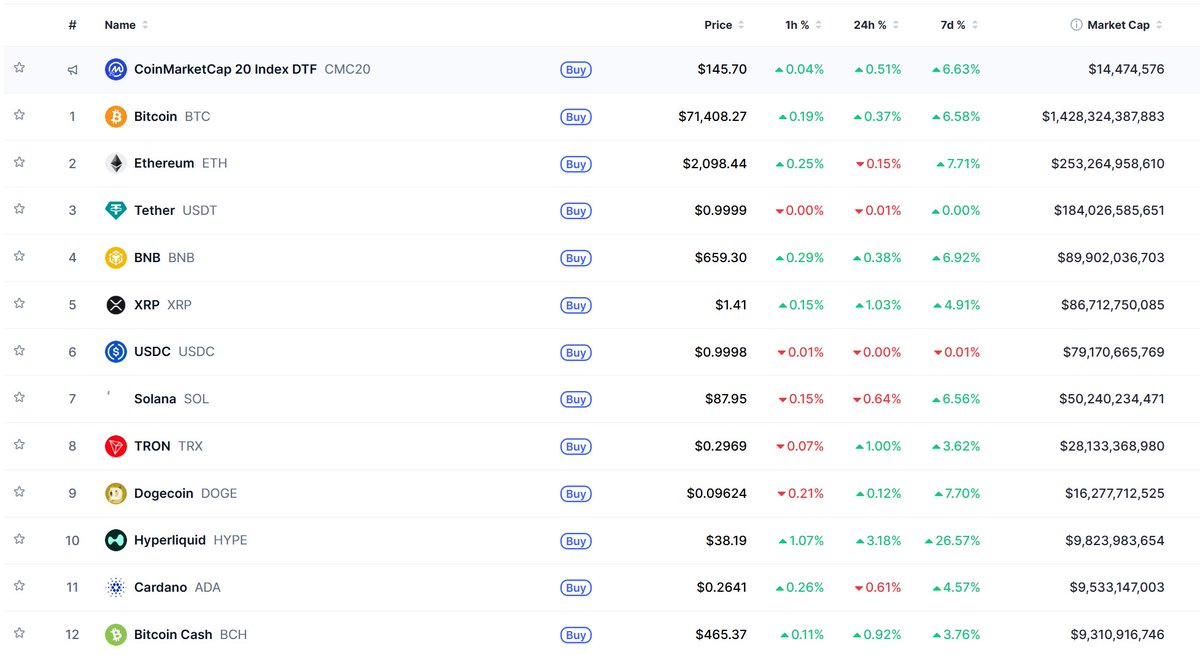Click Buy for USDC

[x=576, y=352]
